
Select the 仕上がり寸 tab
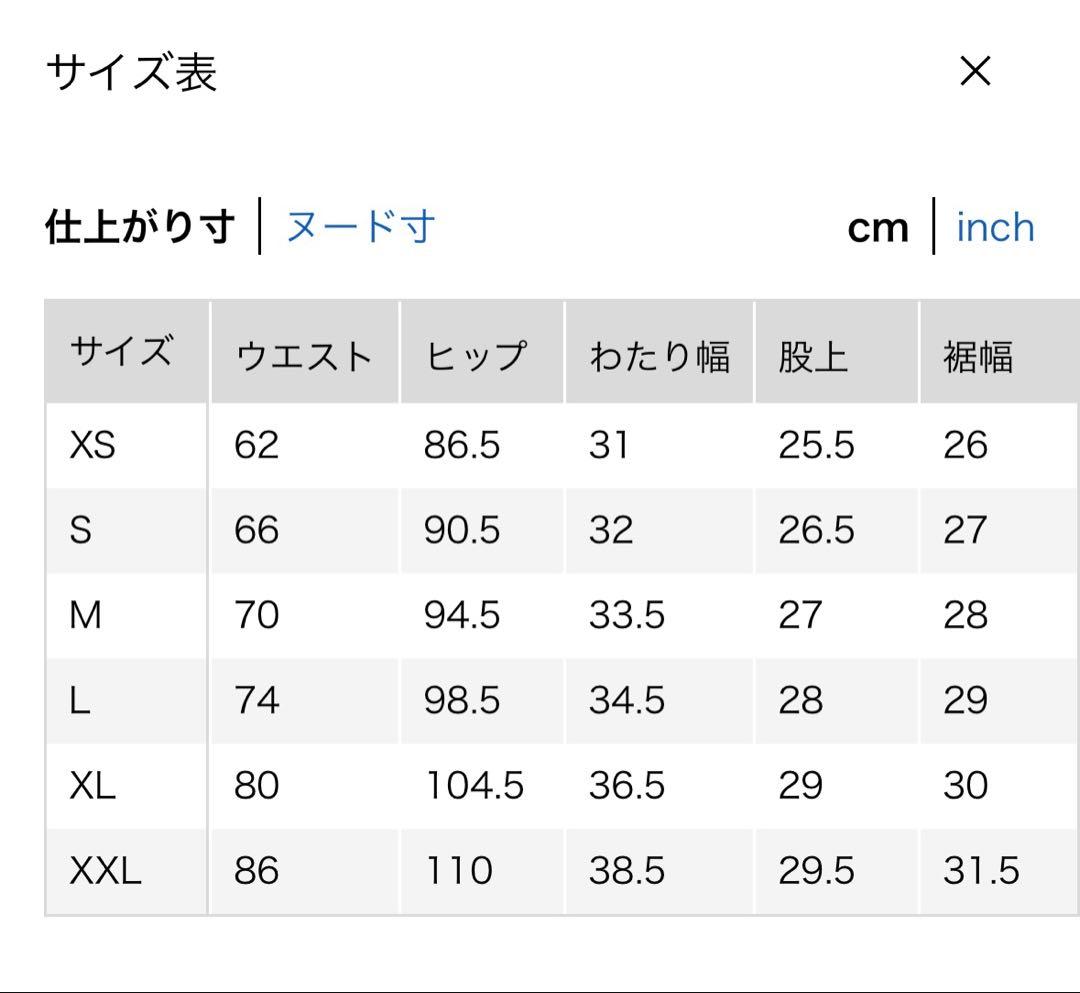pyautogui.click(x=140, y=227)
